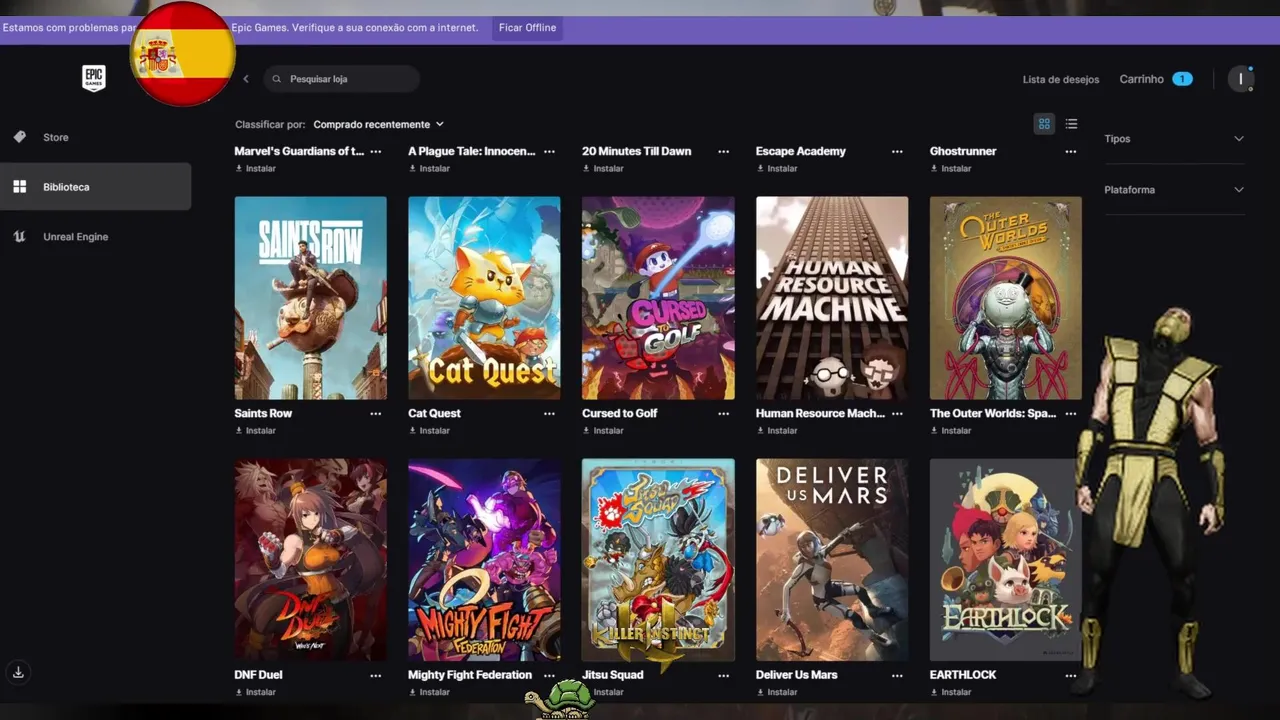Screen dimensions: 1280x720
Task: Click the Deliver Us Mars title text
Action: click(x=797, y=675)
